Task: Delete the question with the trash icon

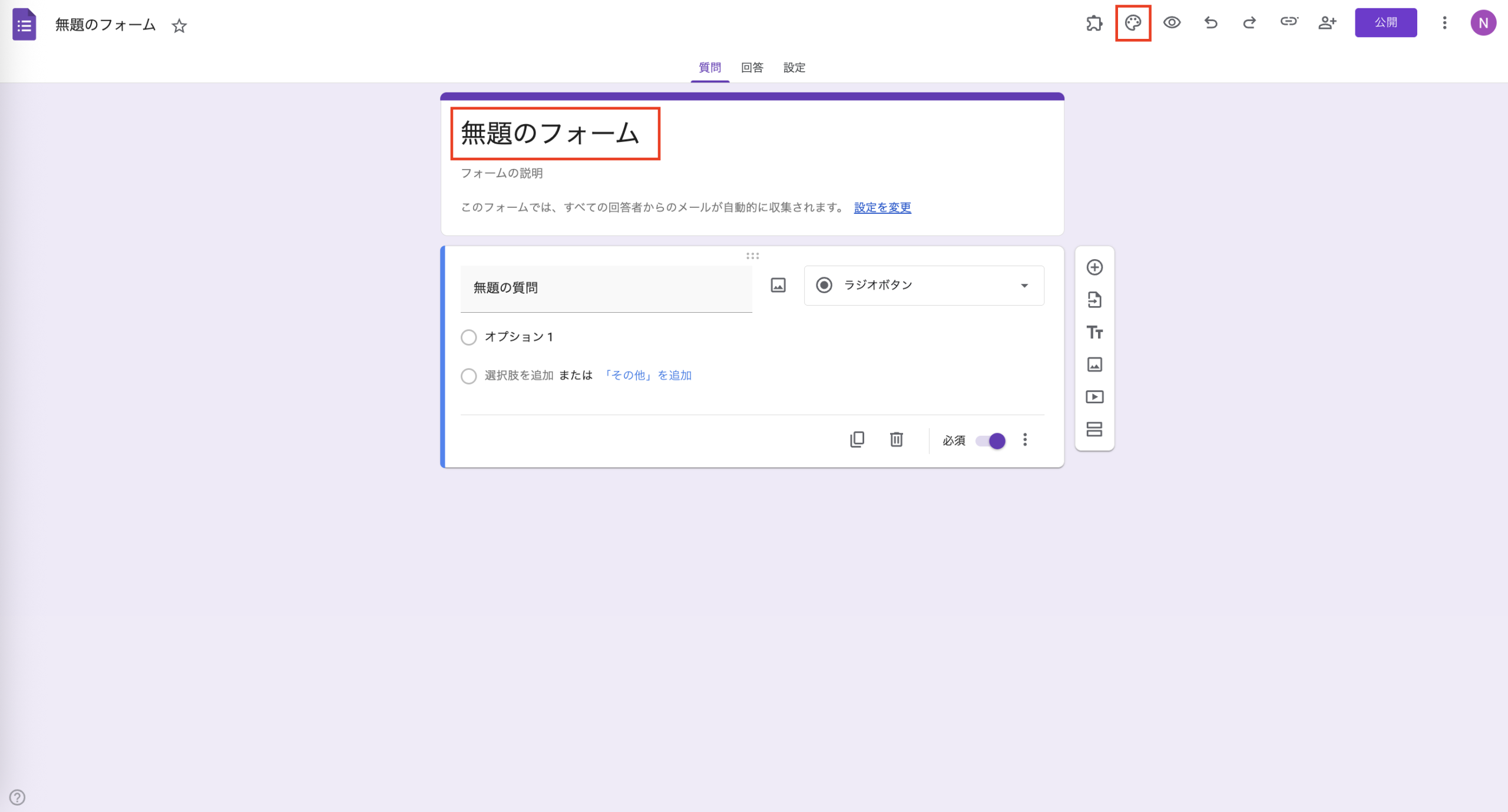Action: [896, 440]
